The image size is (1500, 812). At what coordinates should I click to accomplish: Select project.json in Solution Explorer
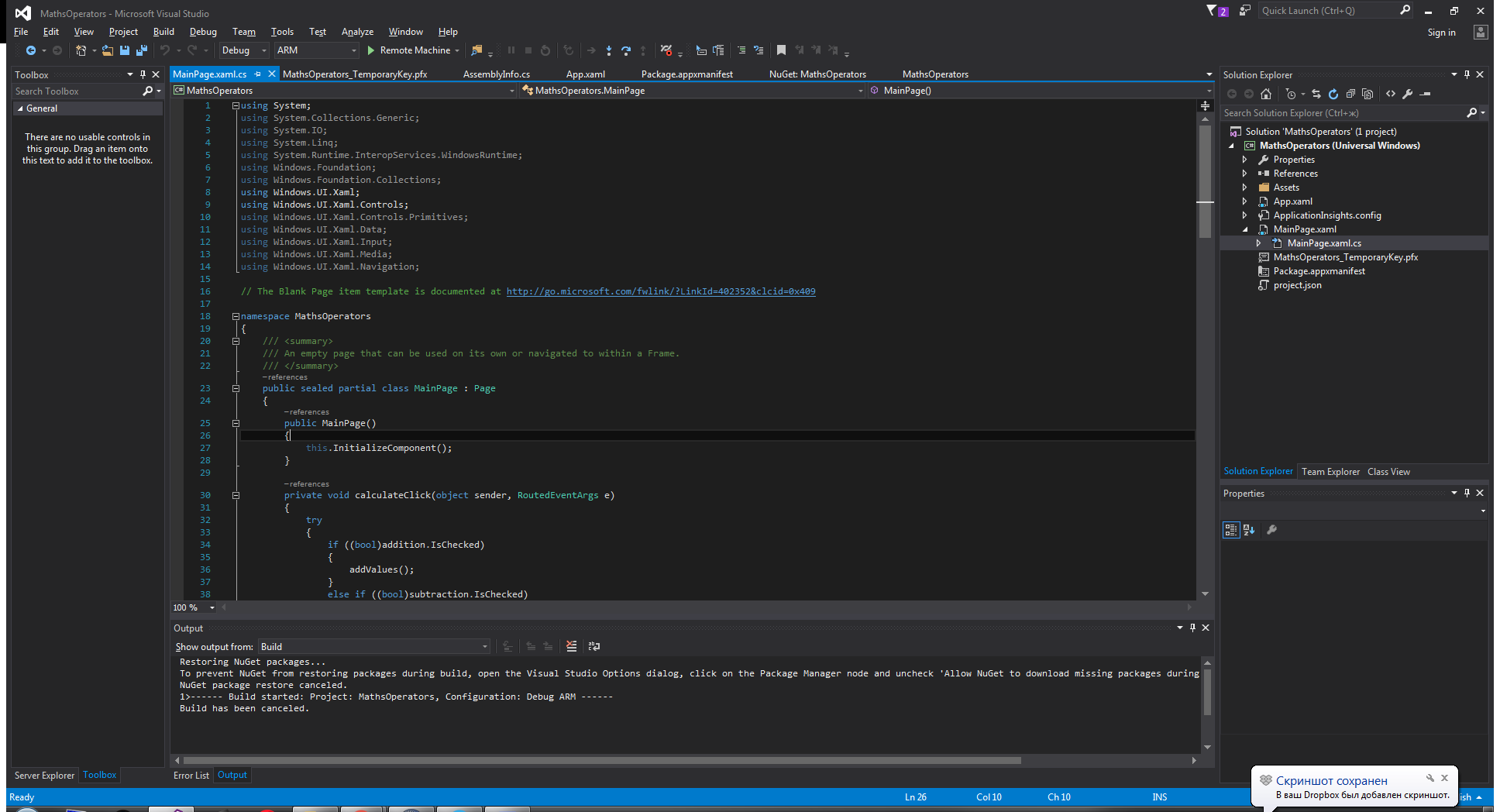(x=1297, y=285)
